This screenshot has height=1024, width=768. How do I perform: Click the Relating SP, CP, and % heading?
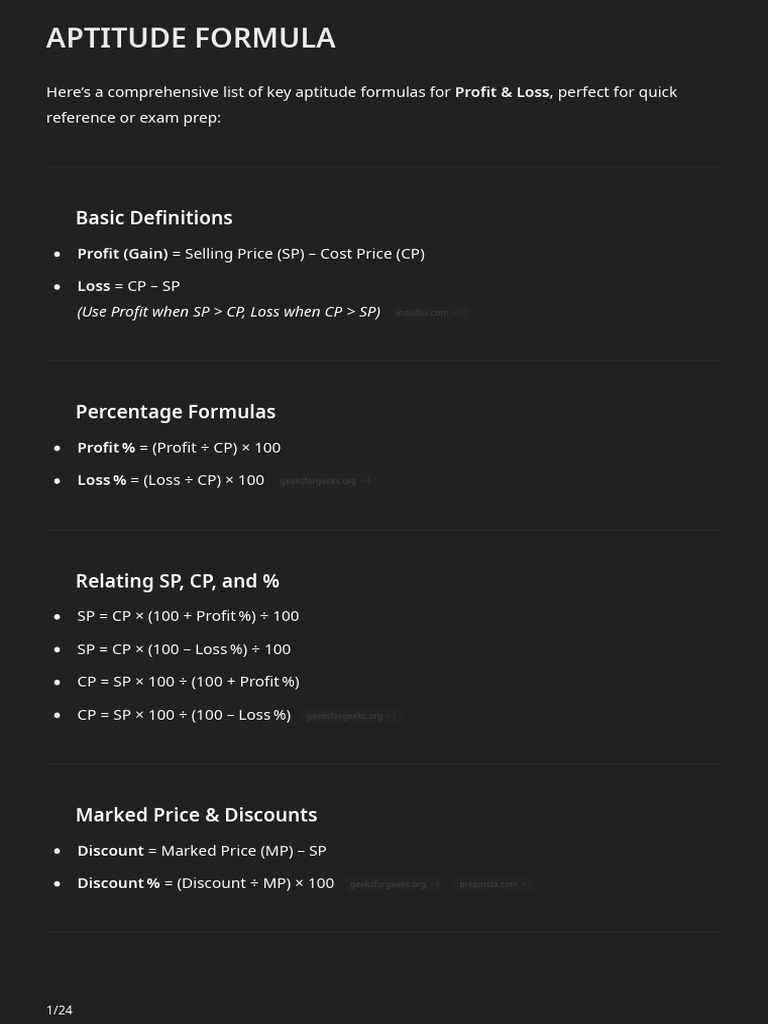click(x=178, y=581)
